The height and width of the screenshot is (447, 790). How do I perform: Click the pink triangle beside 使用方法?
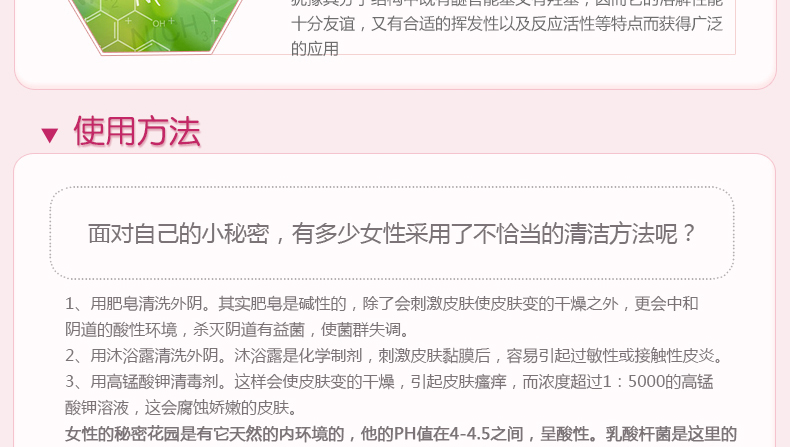(49, 135)
